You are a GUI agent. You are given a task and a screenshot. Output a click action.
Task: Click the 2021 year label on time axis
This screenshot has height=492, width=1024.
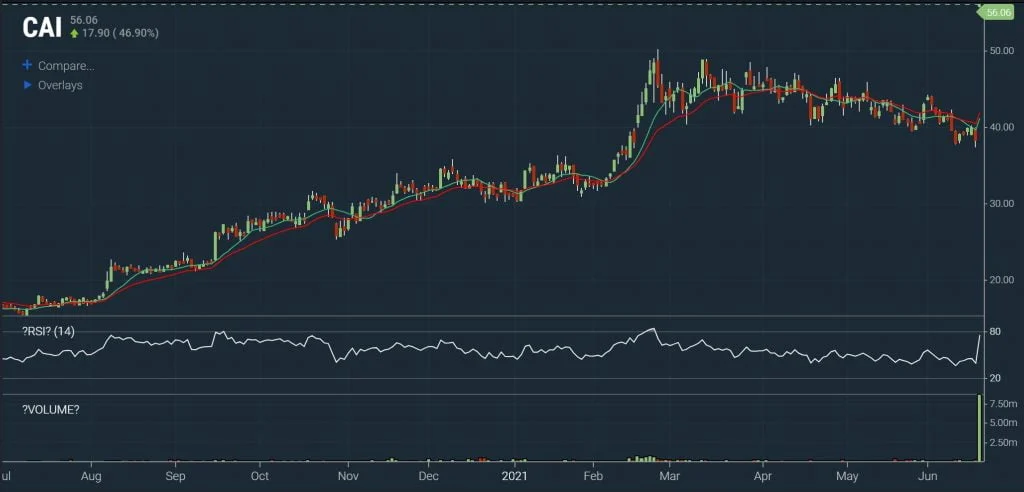pos(516,474)
